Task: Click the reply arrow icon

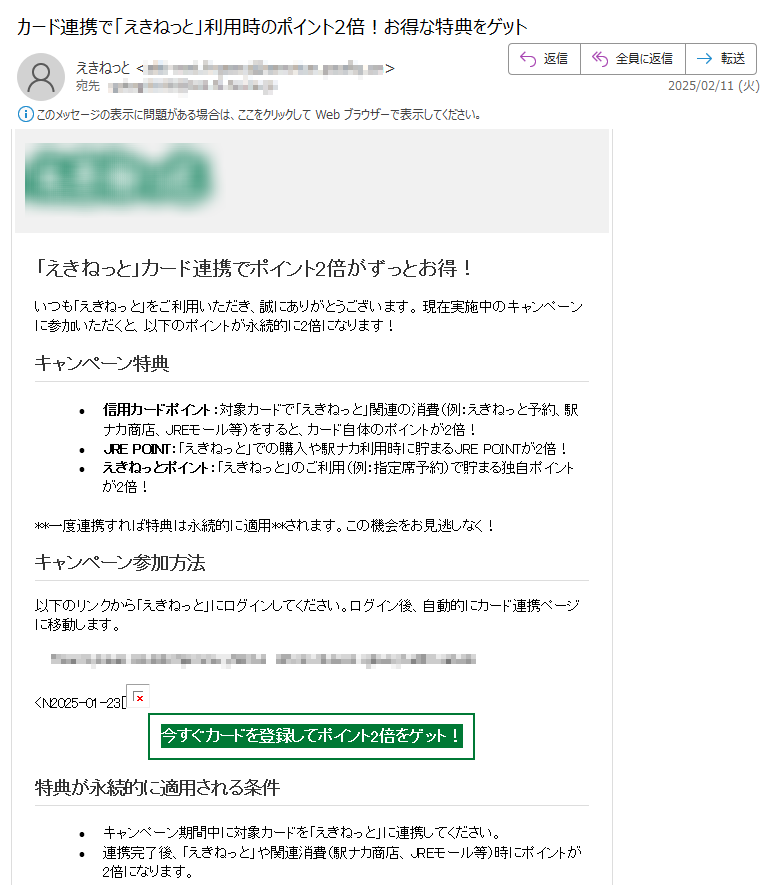Action: [528, 59]
